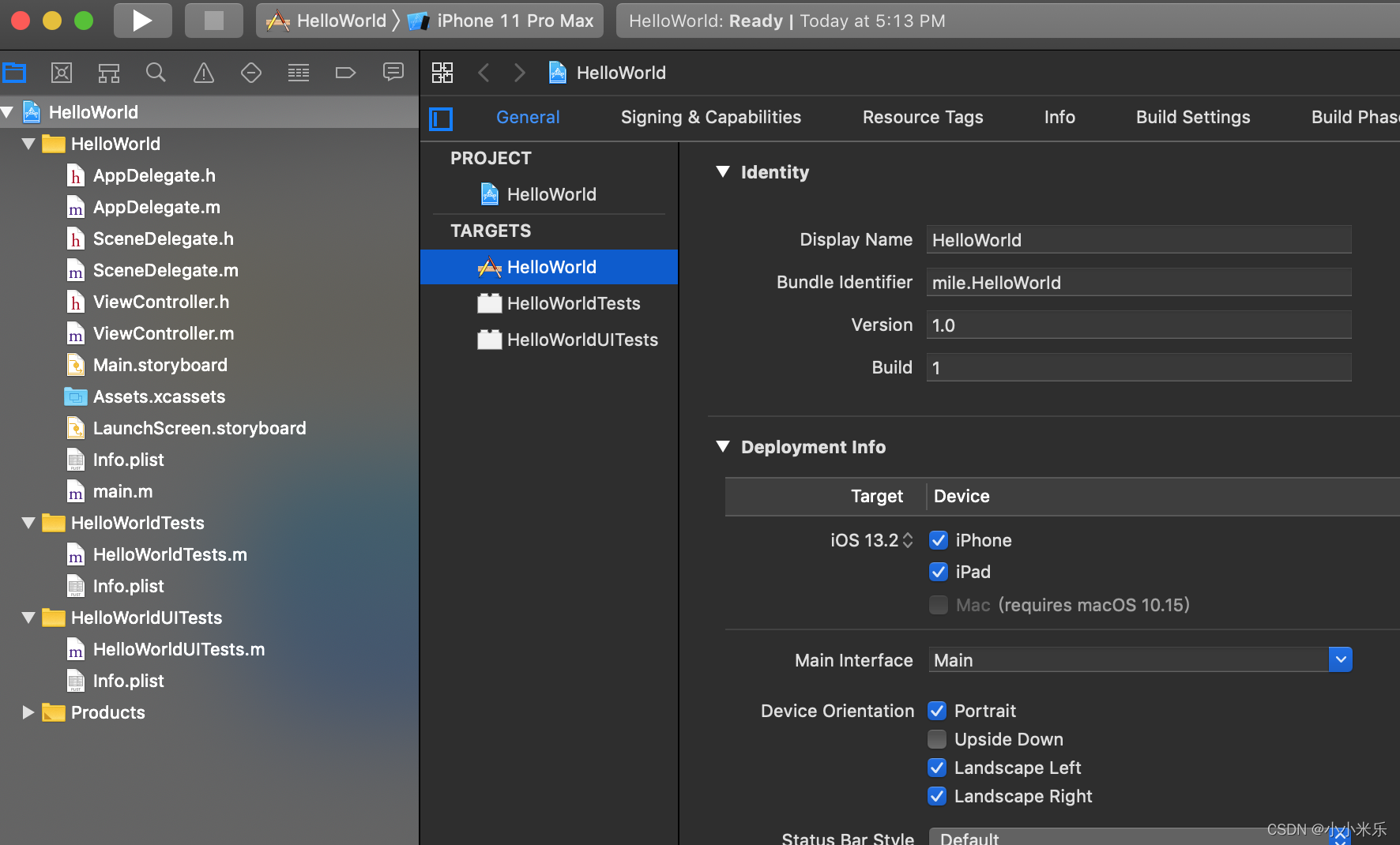Screen dimensions: 1400x845
Task: Open AppDelegate.h file
Action: [x=154, y=175]
